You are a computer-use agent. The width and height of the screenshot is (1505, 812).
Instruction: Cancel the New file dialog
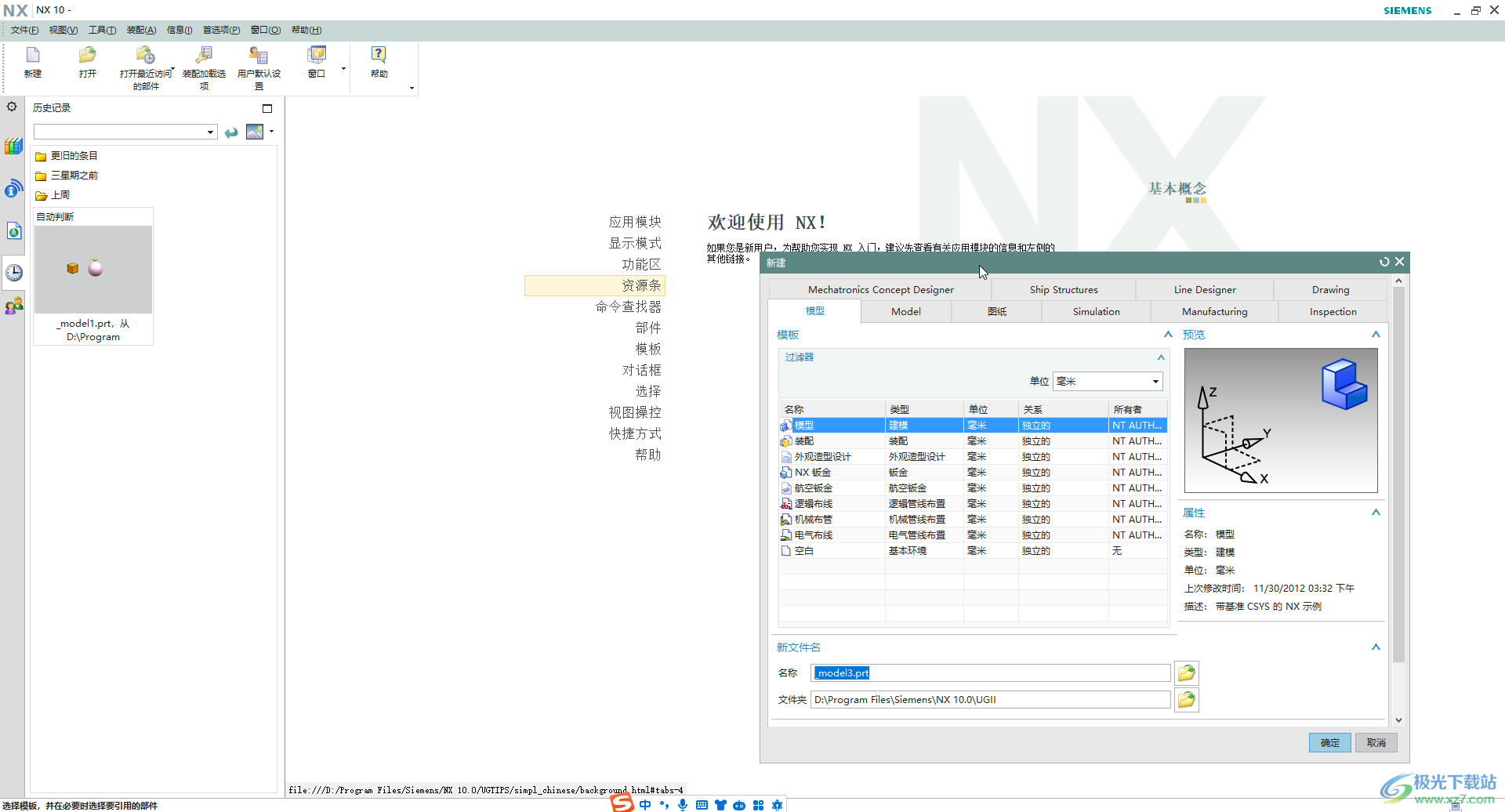[1376, 743]
